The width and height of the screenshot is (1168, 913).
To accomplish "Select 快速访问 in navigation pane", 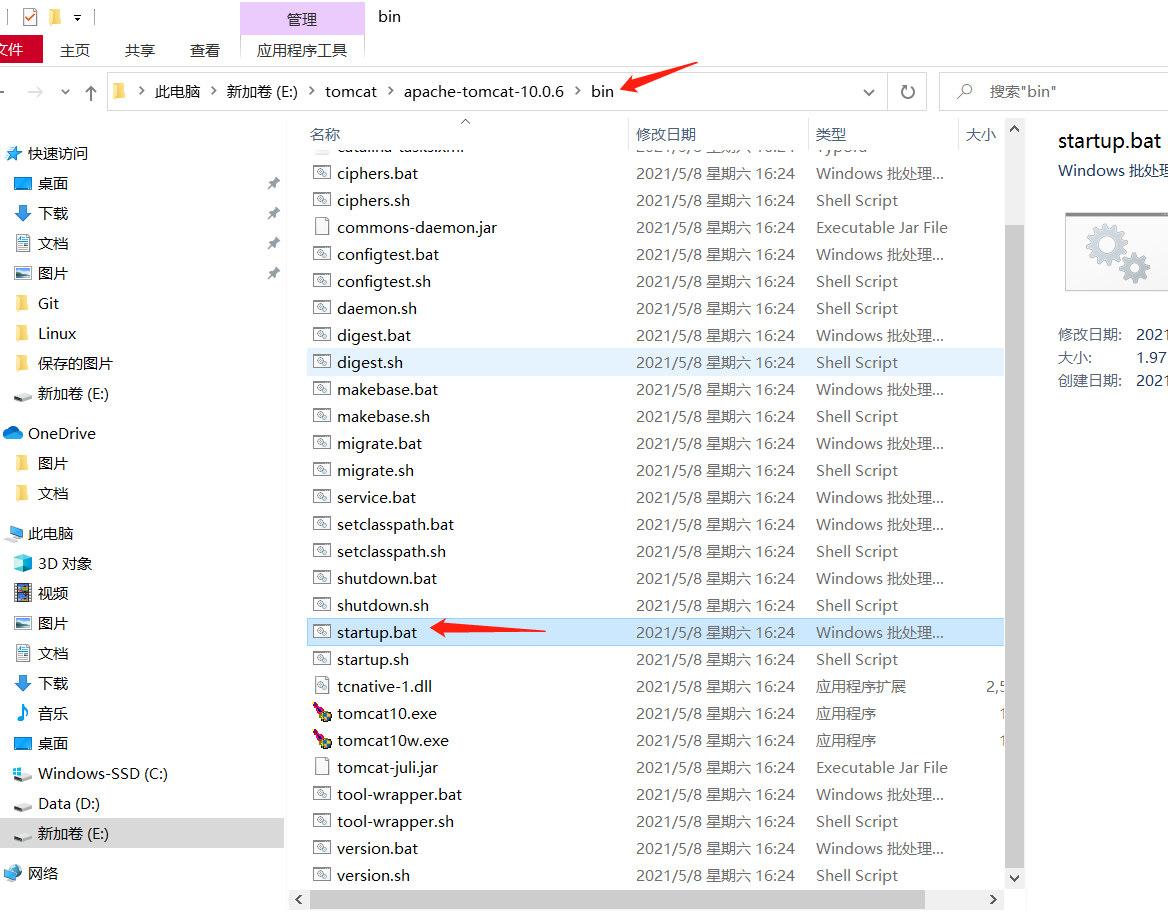I will tap(57, 153).
